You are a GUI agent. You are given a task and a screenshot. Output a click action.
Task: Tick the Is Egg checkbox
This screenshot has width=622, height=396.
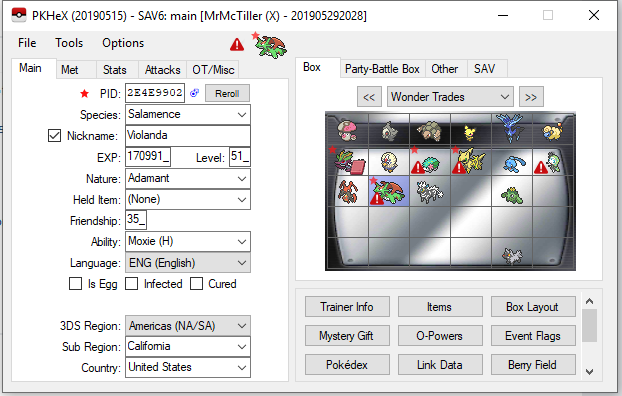[x=75, y=284]
